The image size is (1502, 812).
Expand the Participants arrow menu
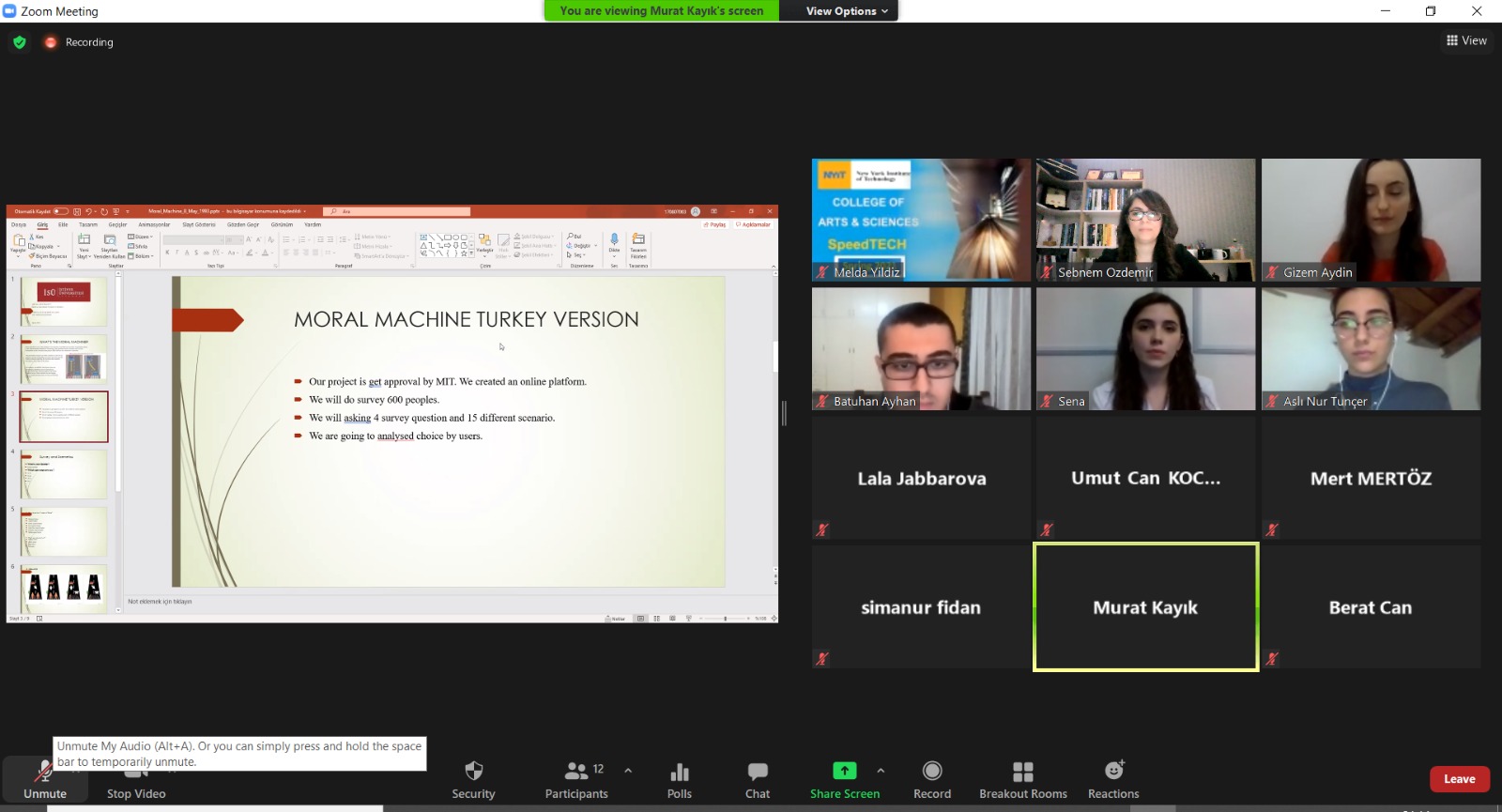(628, 771)
